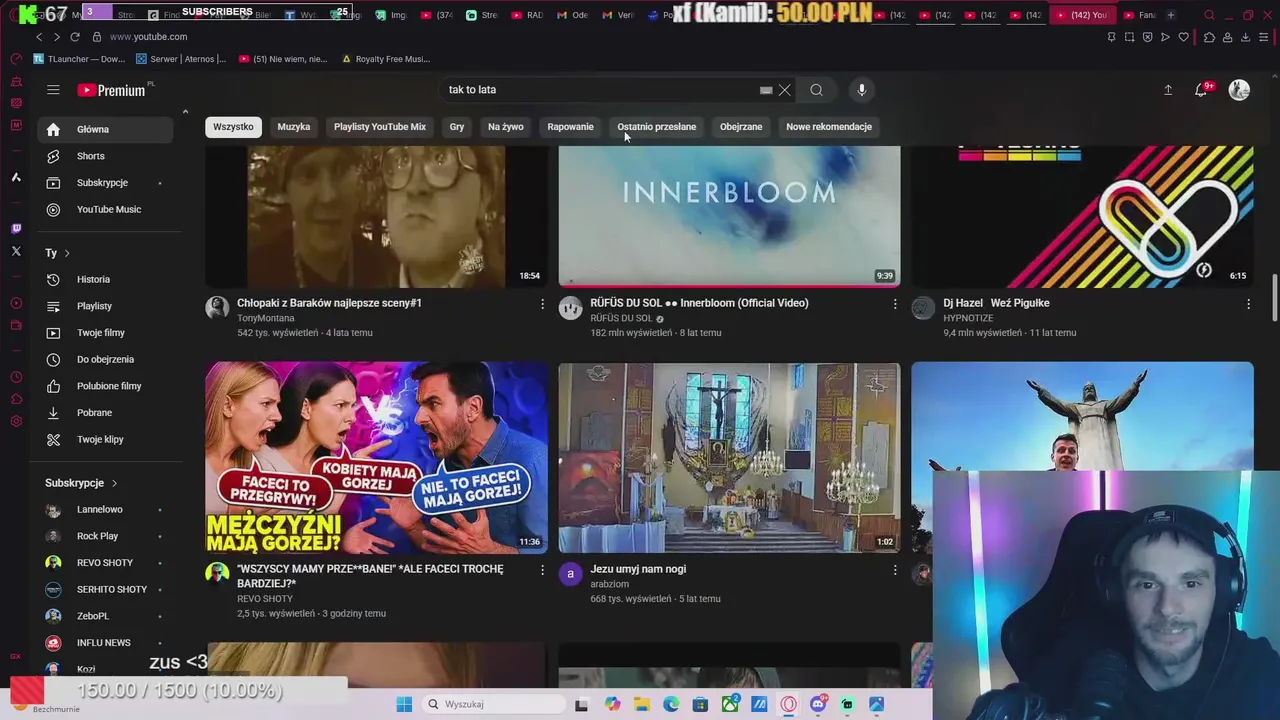Open the Windows Start button
The height and width of the screenshot is (720, 1280).
pos(404,704)
